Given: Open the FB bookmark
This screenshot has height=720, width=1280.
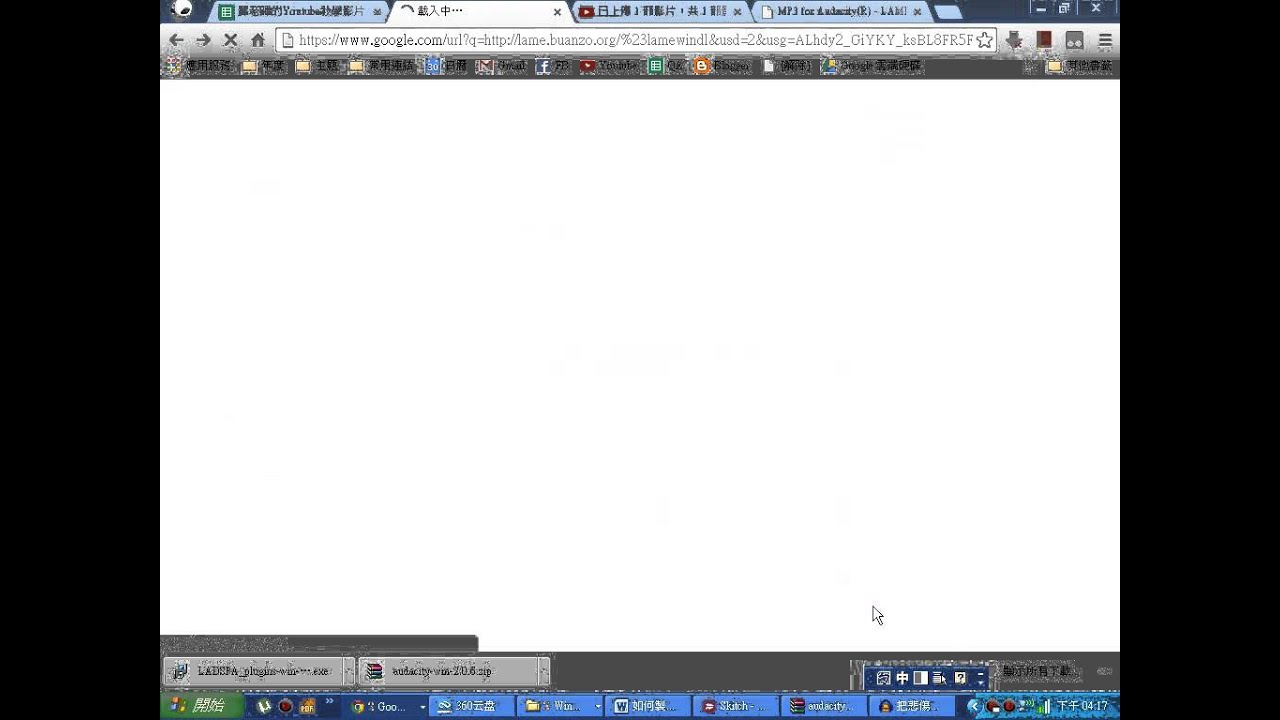Looking at the screenshot, I should (553, 66).
